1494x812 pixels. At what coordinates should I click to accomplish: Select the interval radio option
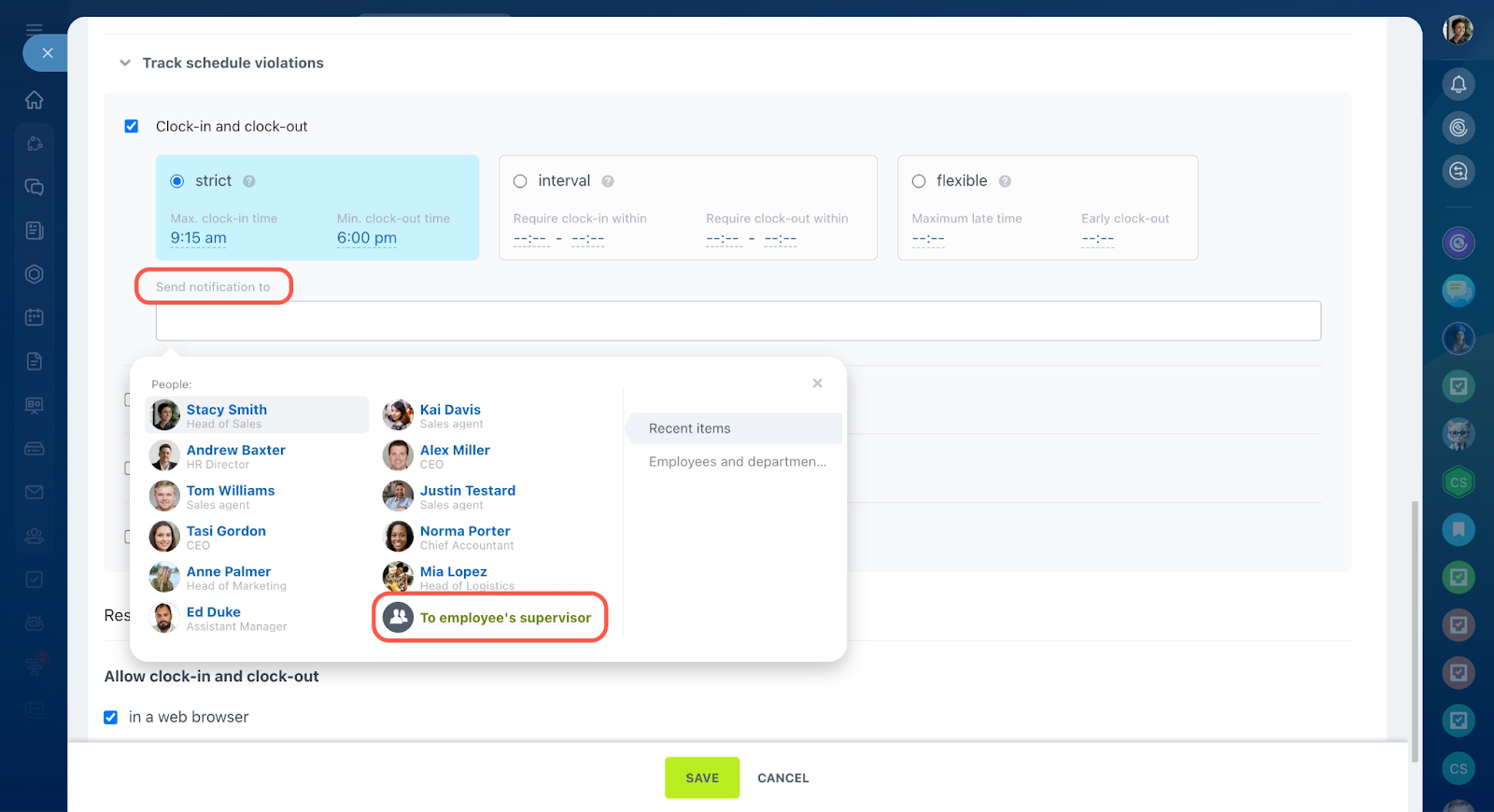tap(520, 181)
